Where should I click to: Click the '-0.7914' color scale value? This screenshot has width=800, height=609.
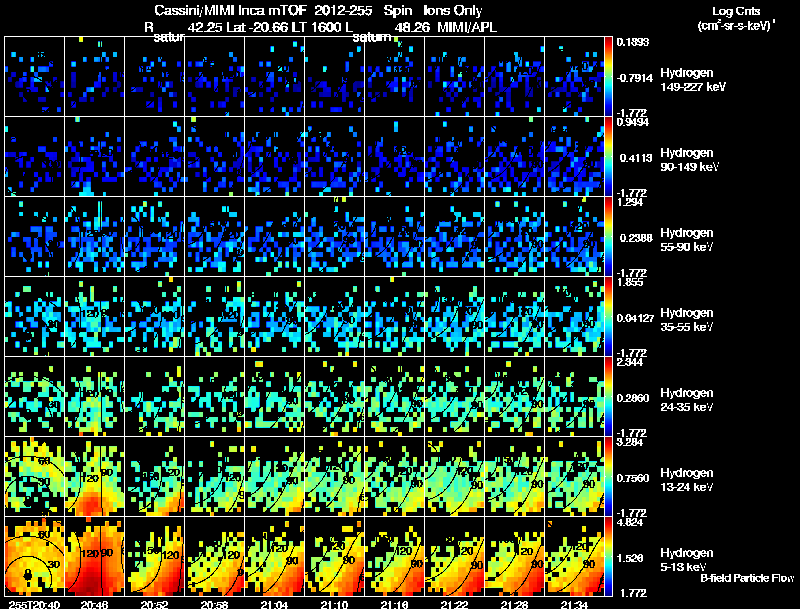pyautogui.click(x=635, y=78)
